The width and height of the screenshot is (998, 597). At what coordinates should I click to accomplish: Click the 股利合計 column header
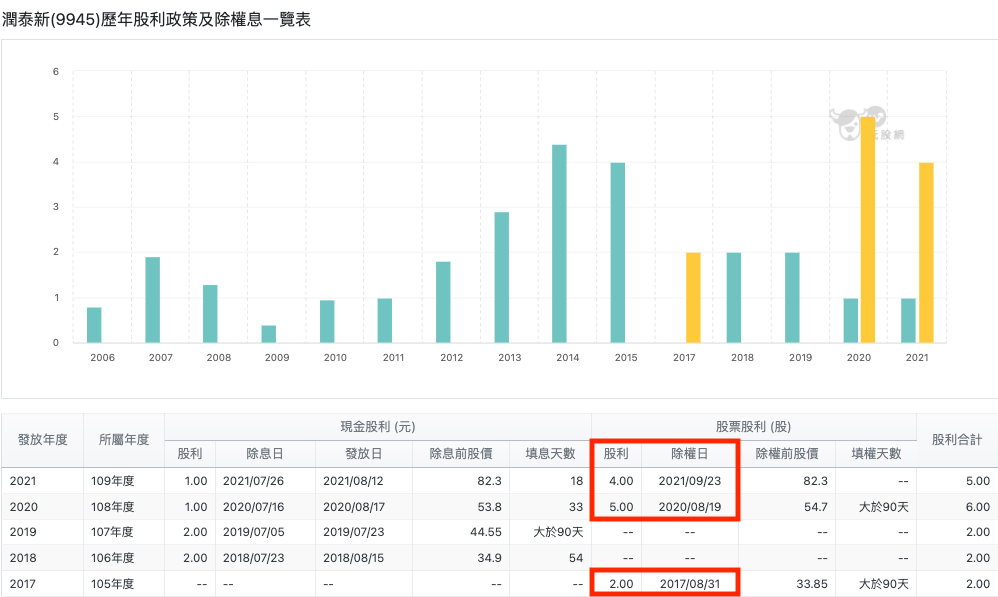(x=957, y=440)
